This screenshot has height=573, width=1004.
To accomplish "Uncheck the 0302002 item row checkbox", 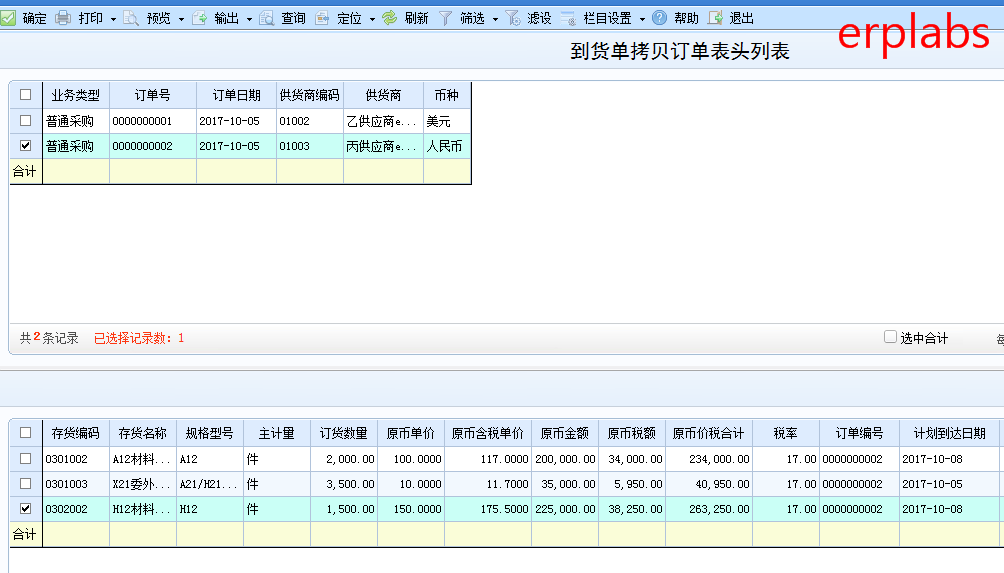I will click(26, 508).
